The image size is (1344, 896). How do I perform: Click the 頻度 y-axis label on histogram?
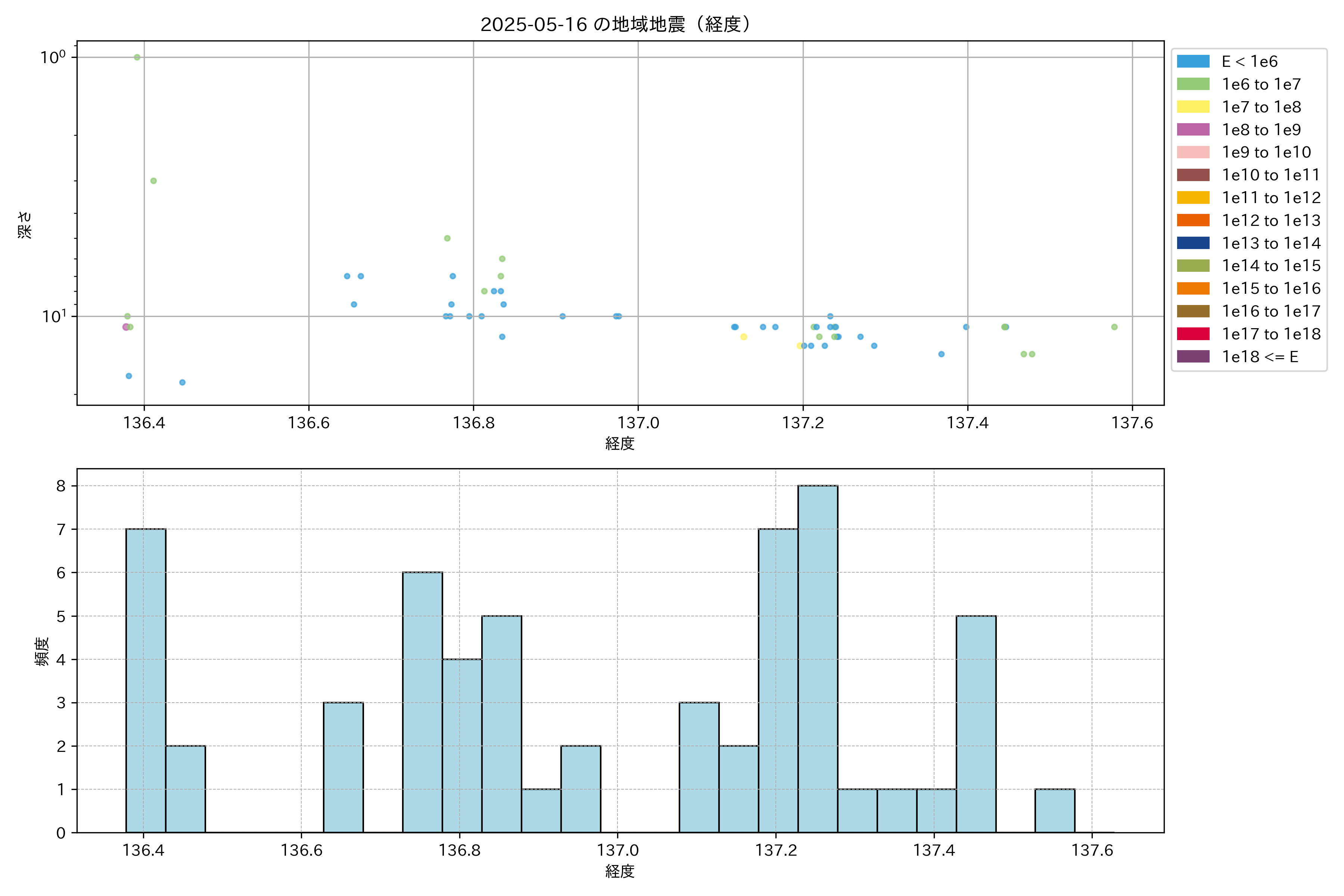pos(42,651)
